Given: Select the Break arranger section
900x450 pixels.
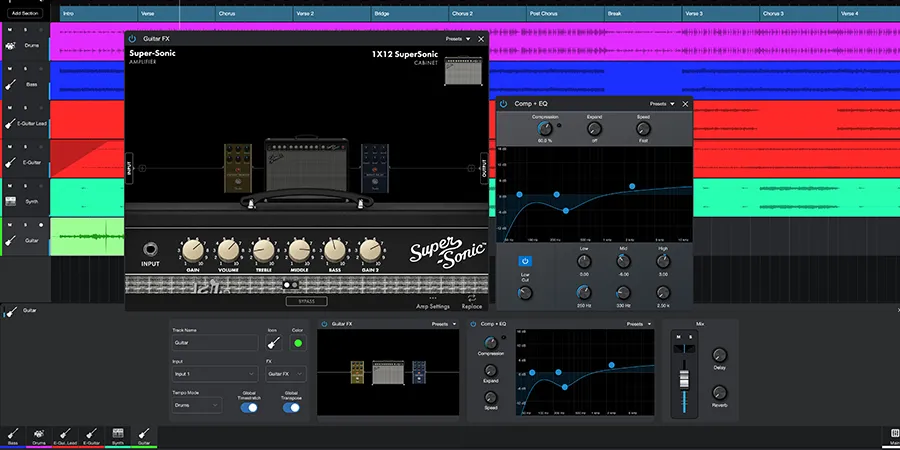Looking at the screenshot, I should click(x=643, y=14).
